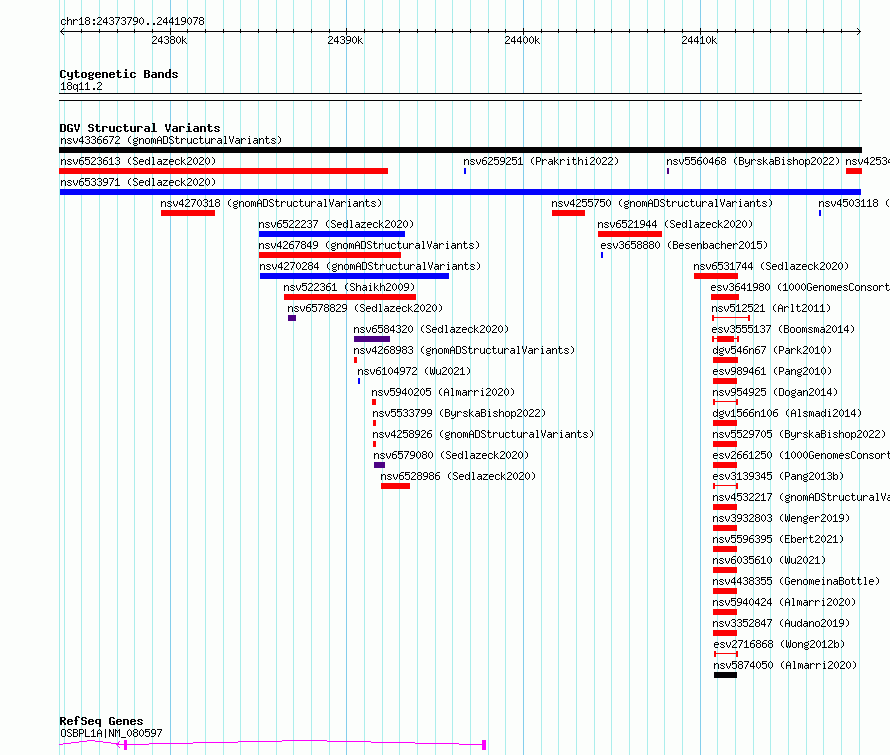
Task: Click the chr18:24373790..24419078 coordinate label
Action: [x=132, y=22]
